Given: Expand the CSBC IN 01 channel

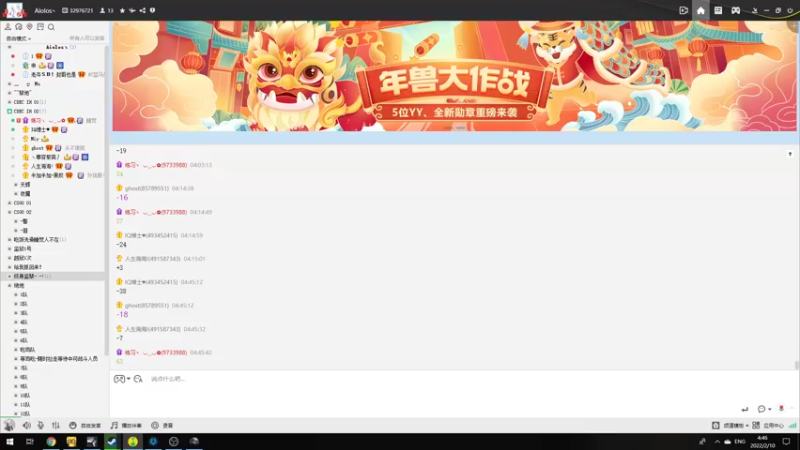Looking at the screenshot, I should [x=9, y=102].
